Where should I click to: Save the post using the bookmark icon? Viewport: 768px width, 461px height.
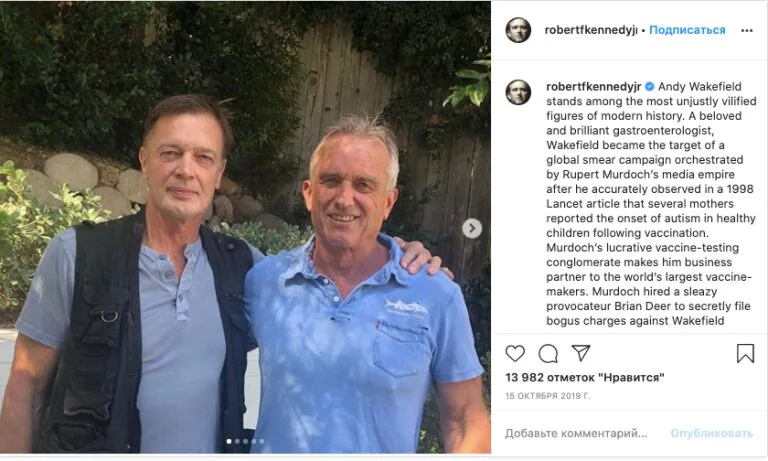[745, 353]
